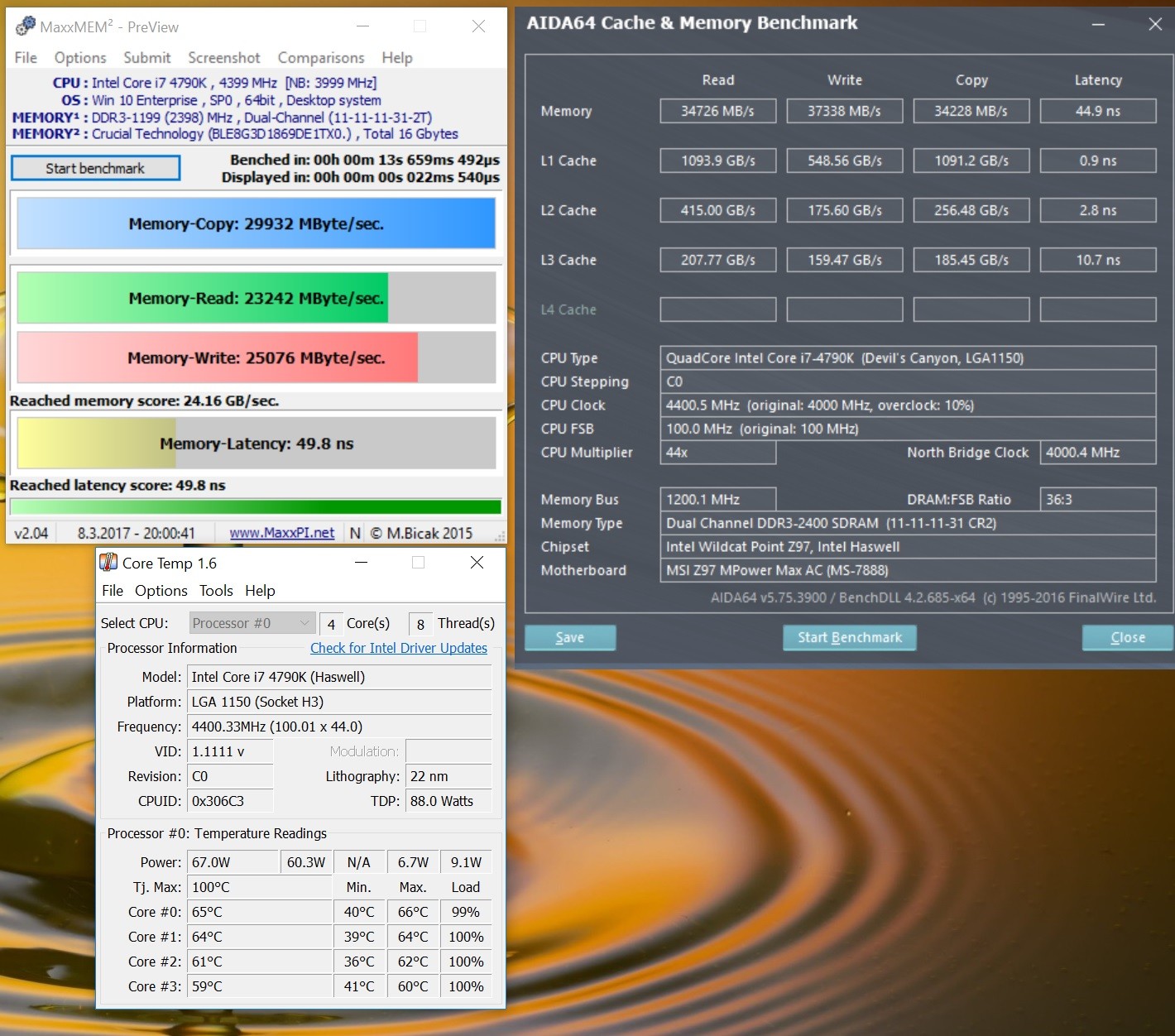
Task: Click the Memory-Copy result bar
Action: [x=256, y=223]
